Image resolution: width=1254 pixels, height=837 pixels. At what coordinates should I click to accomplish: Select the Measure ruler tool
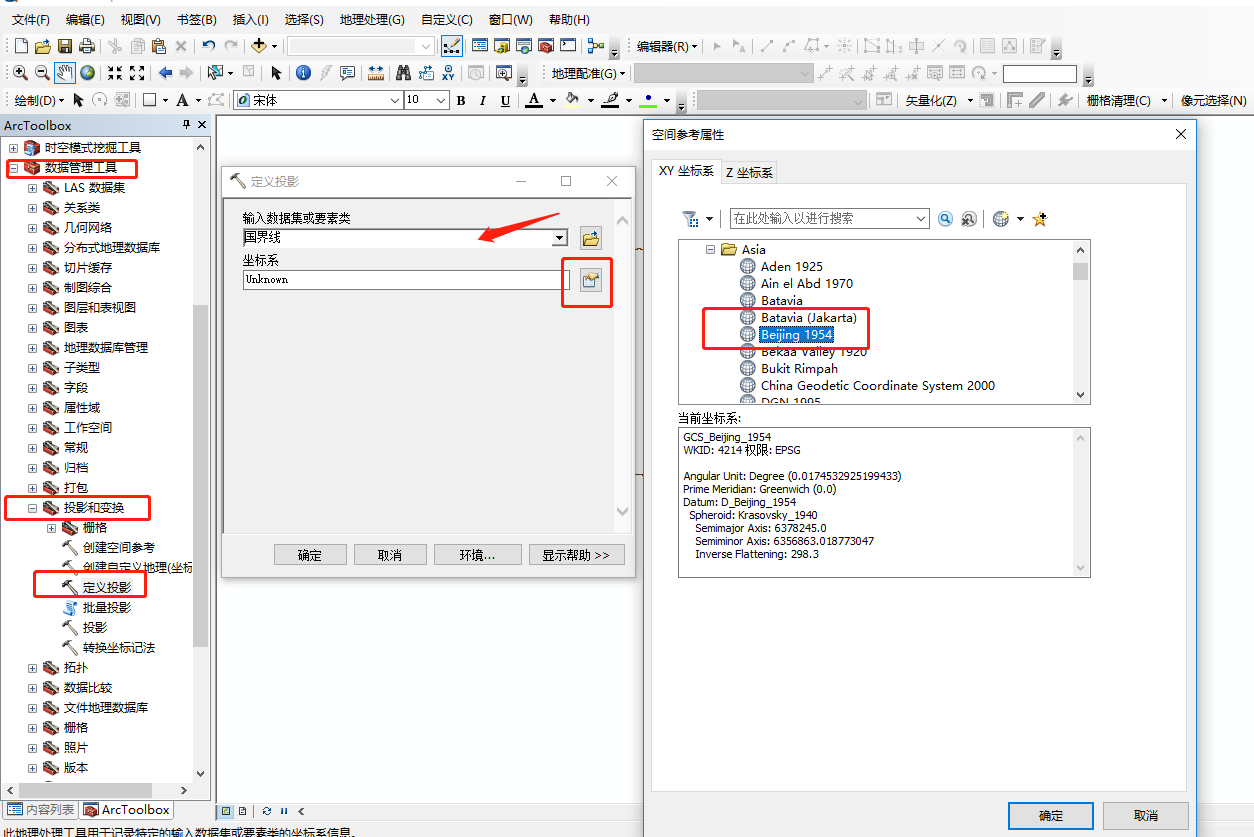[376, 73]
